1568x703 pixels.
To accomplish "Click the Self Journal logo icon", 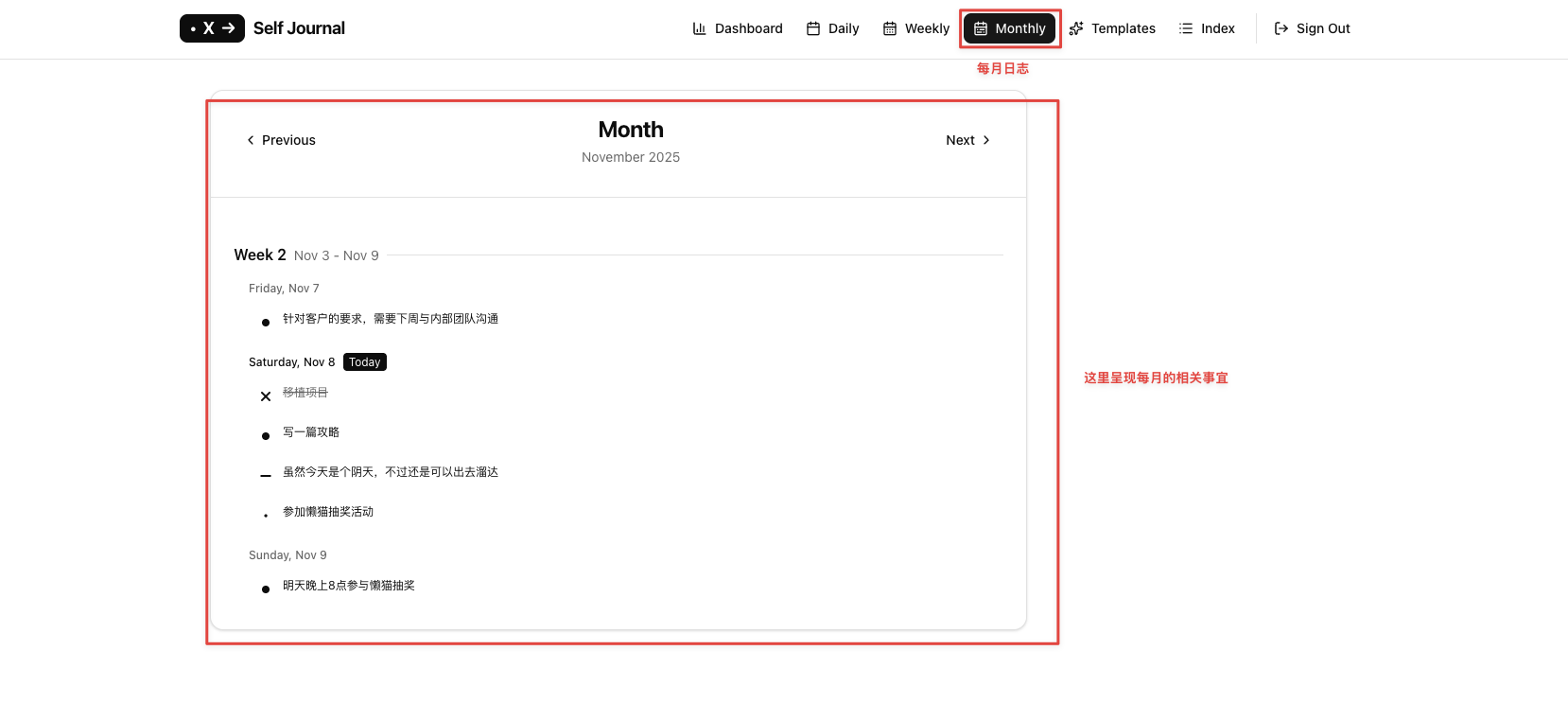I will point(212,28).
